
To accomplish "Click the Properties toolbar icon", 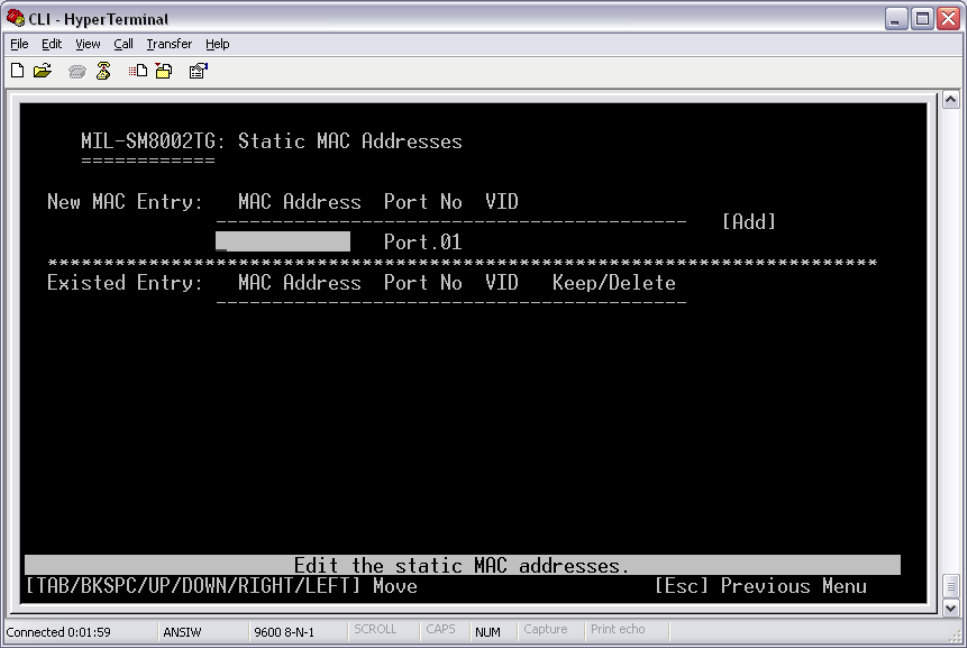I will tap(198, 71).
